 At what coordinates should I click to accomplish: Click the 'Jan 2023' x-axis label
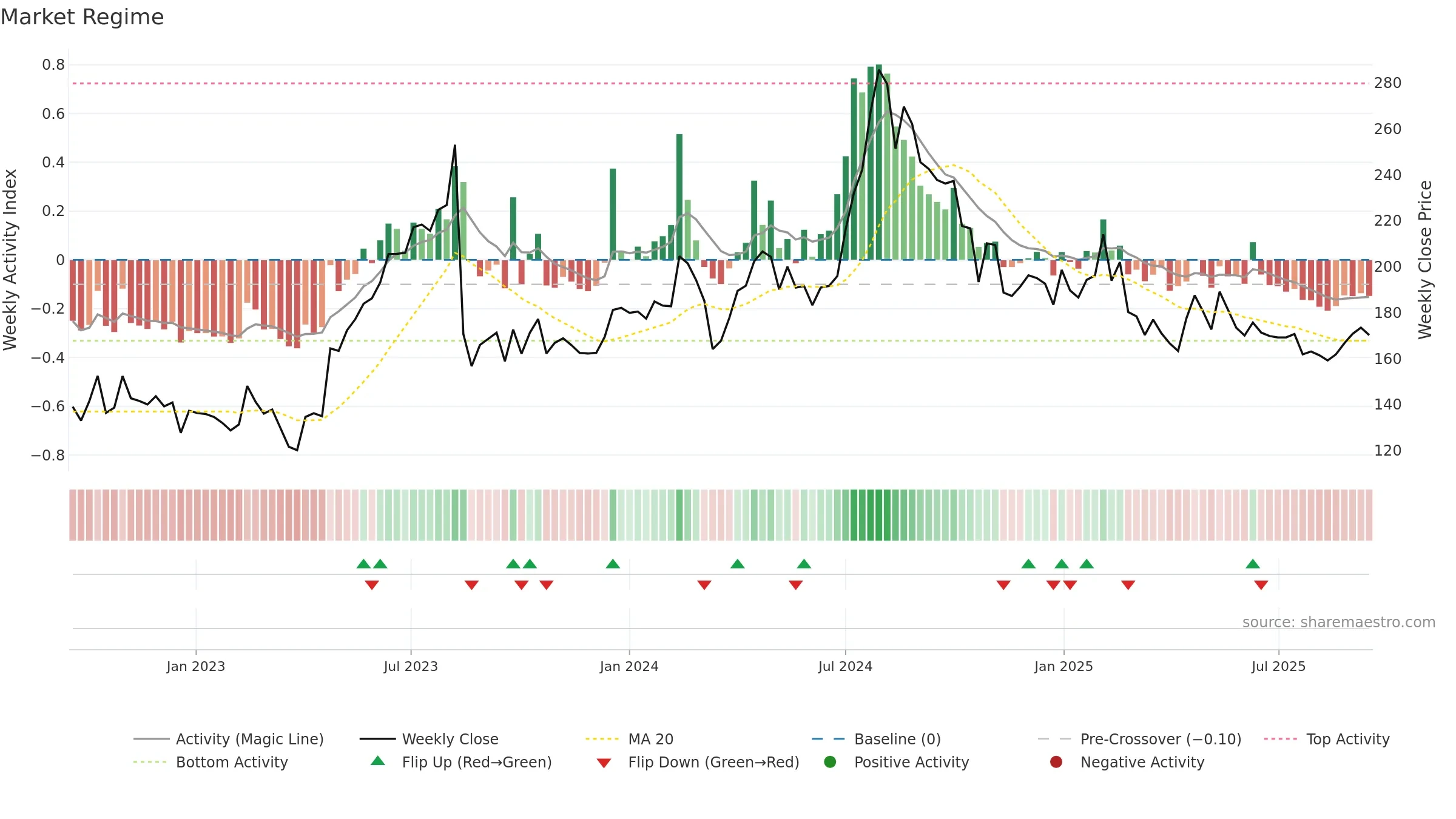pyautogui.click(x=196, y=666)
